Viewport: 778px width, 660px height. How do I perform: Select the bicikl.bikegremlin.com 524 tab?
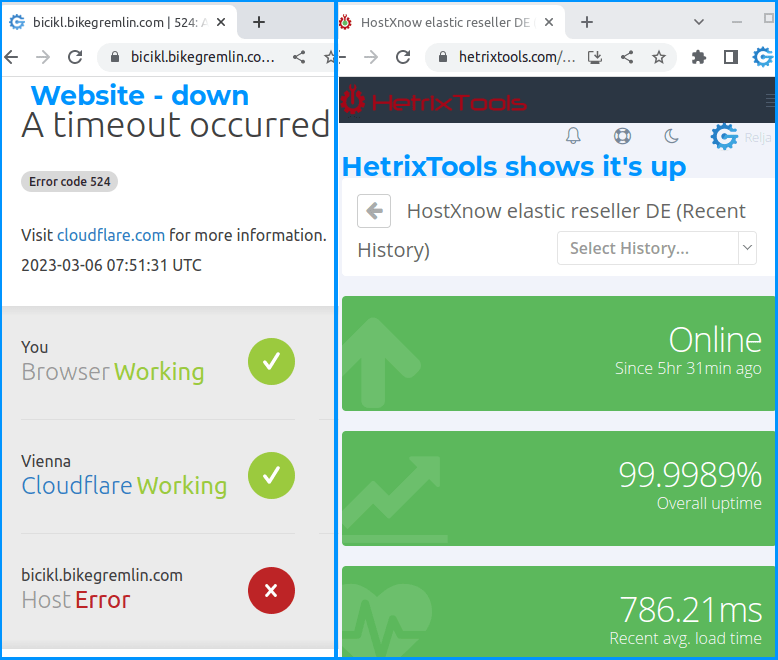(119, 22)
